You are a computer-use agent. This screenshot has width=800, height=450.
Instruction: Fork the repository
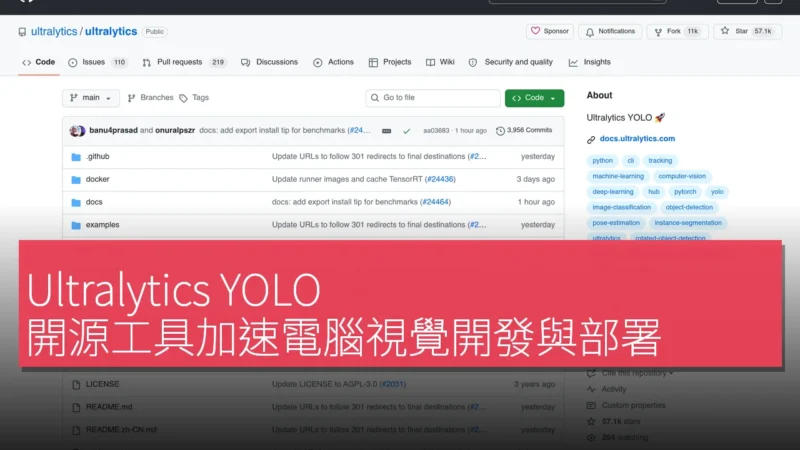click(x=677, y=32)
